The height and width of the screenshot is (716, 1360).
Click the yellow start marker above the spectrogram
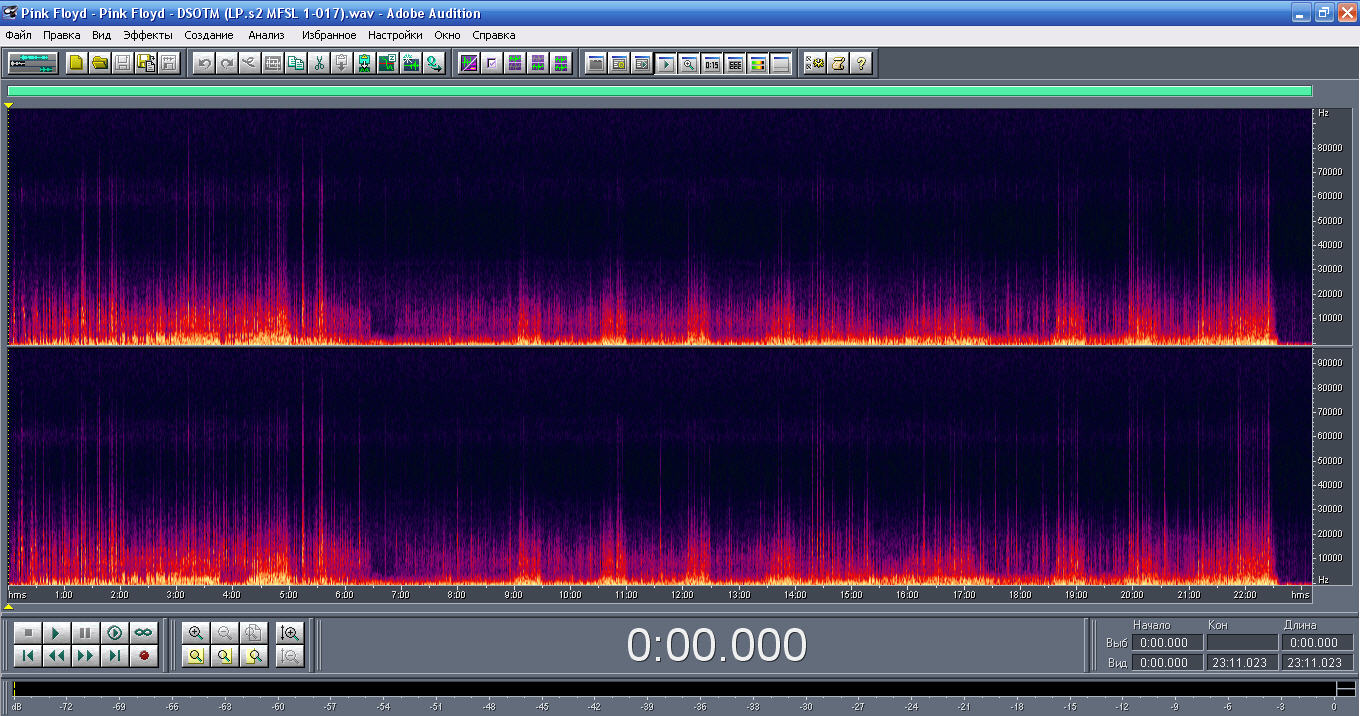coord(9,104)
